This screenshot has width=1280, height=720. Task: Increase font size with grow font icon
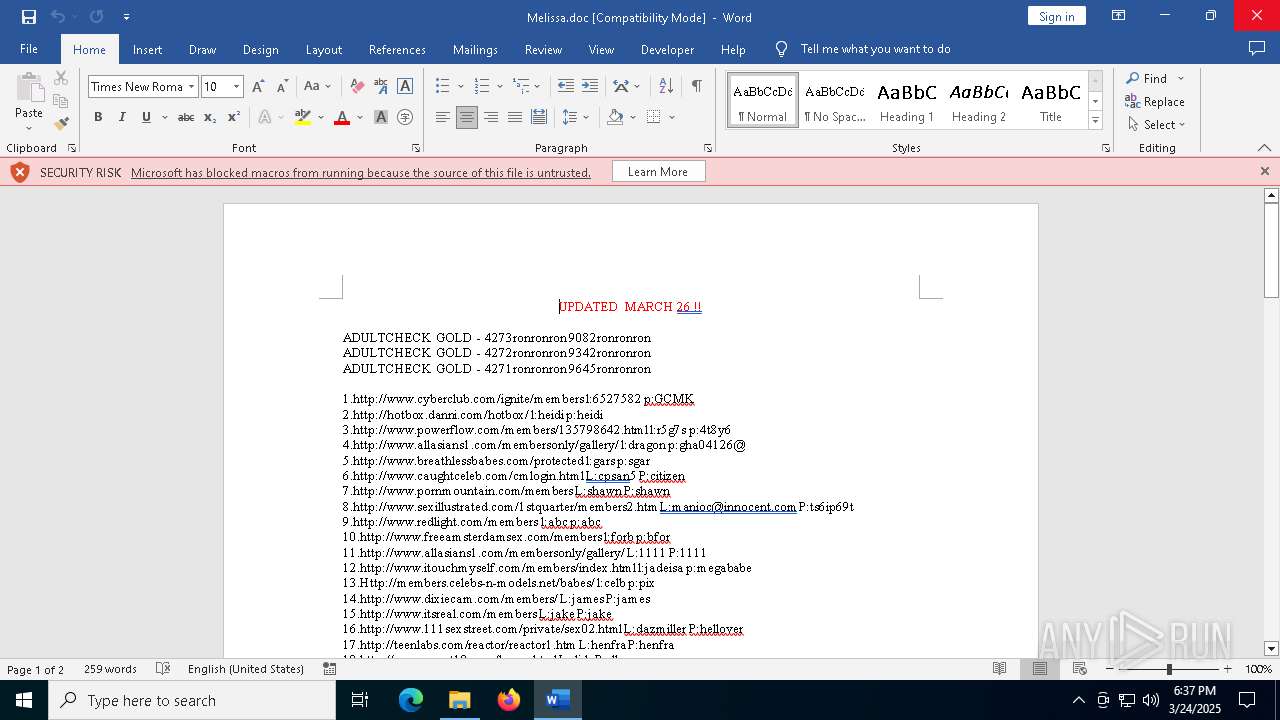(x=259, y=87)
